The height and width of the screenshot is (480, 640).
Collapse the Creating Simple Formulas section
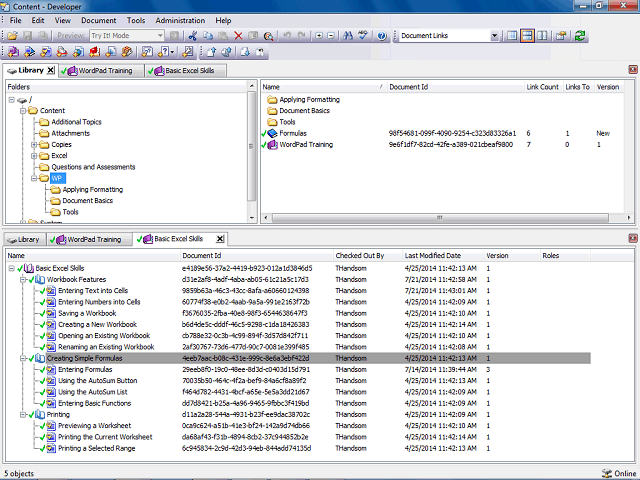23,358
